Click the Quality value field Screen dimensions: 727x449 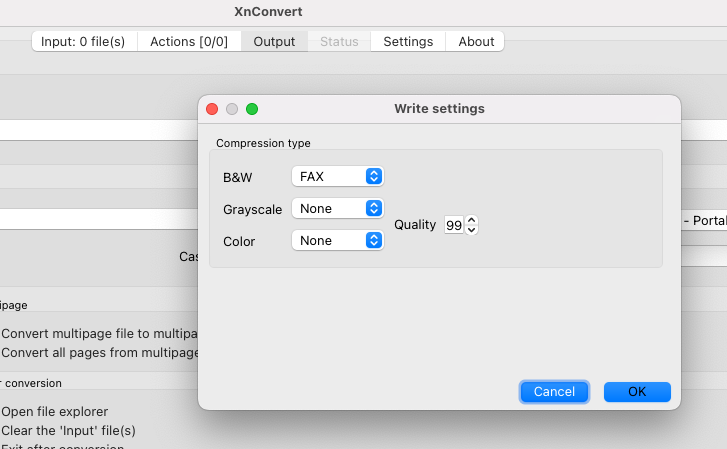click(453, 225)
